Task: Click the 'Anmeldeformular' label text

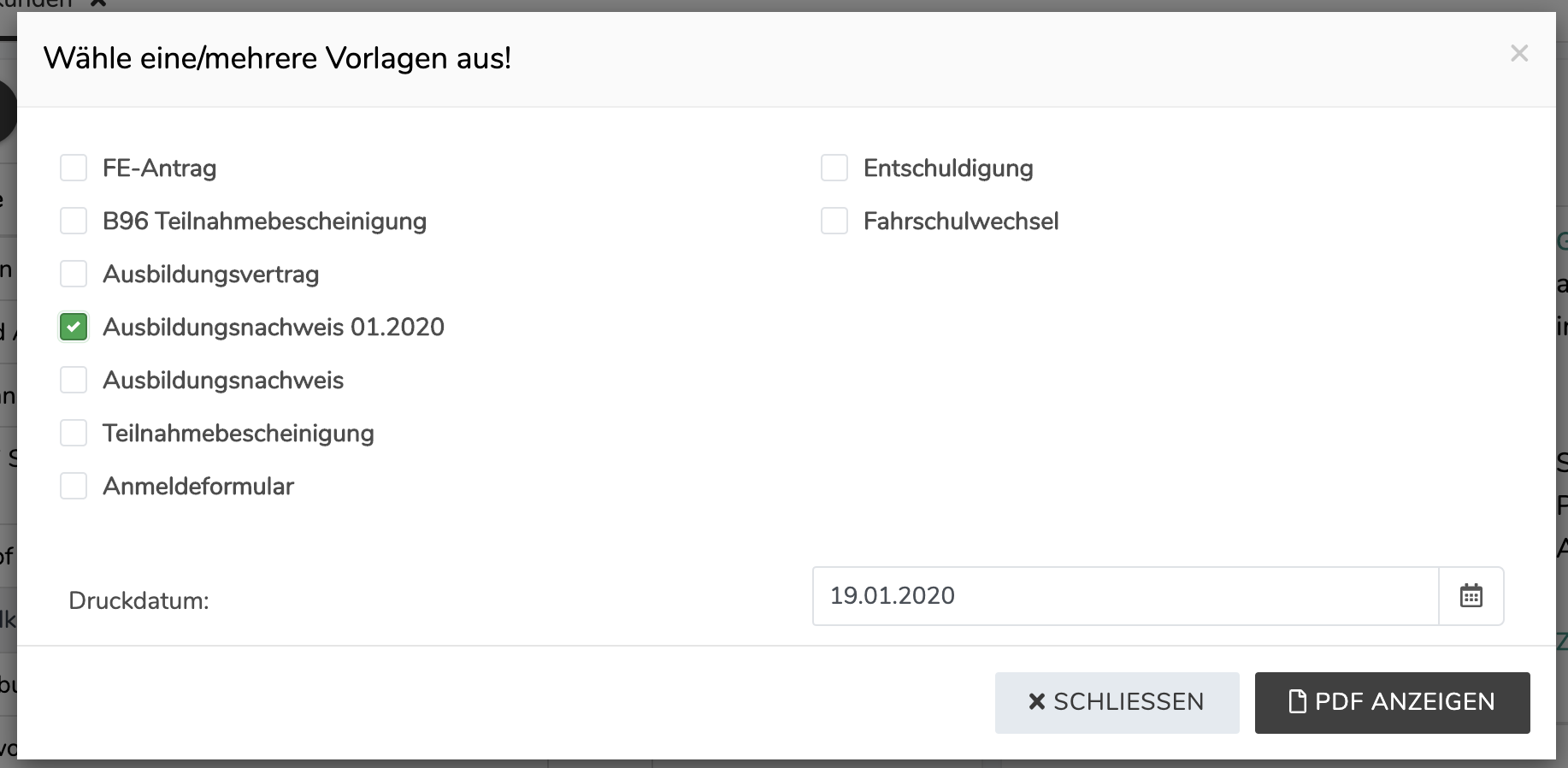Action: tap(197, 487)
